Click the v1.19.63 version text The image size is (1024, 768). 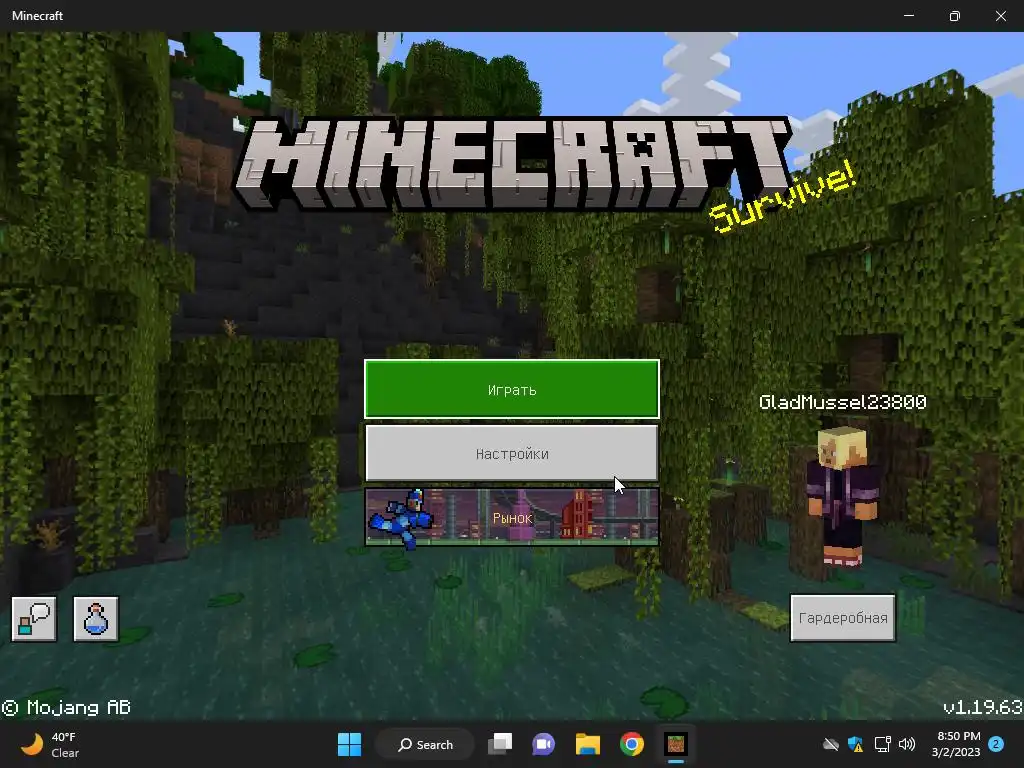[x=983, y=707]
